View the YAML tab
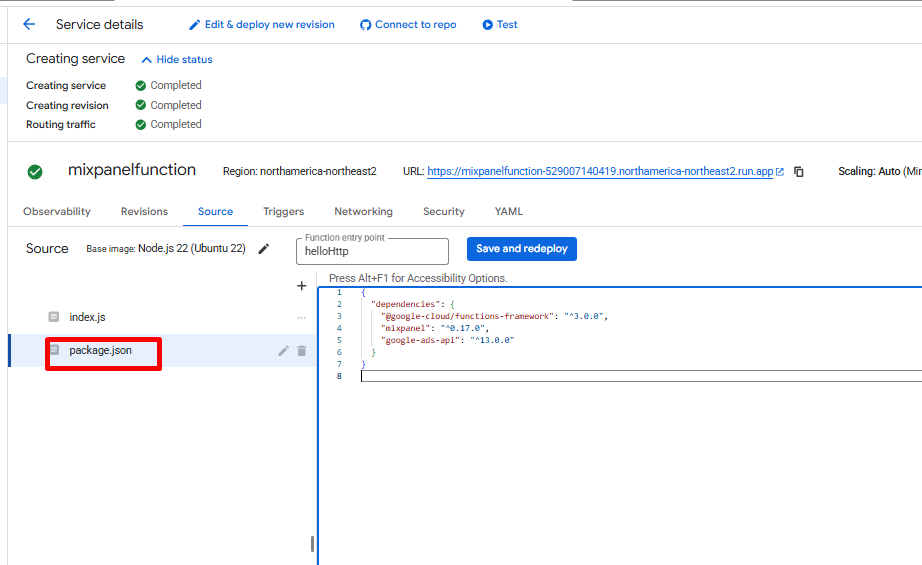The image size is (922, 565). point(508,212)
